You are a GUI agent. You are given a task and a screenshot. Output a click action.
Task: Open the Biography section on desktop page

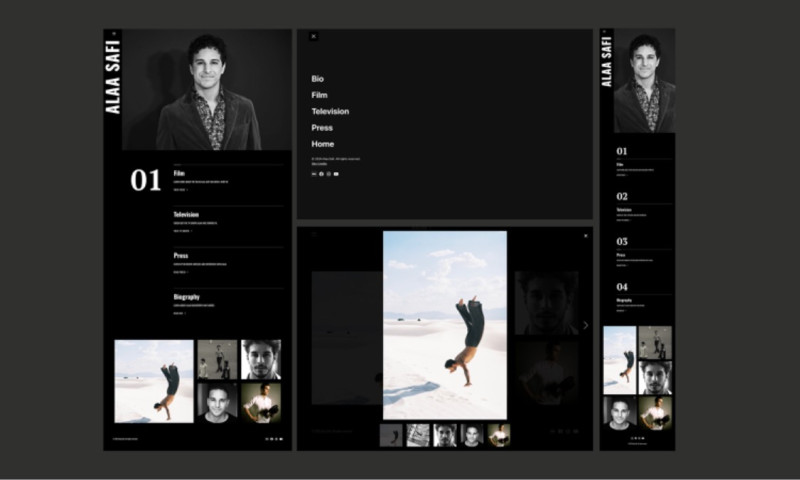click(186, 297)
